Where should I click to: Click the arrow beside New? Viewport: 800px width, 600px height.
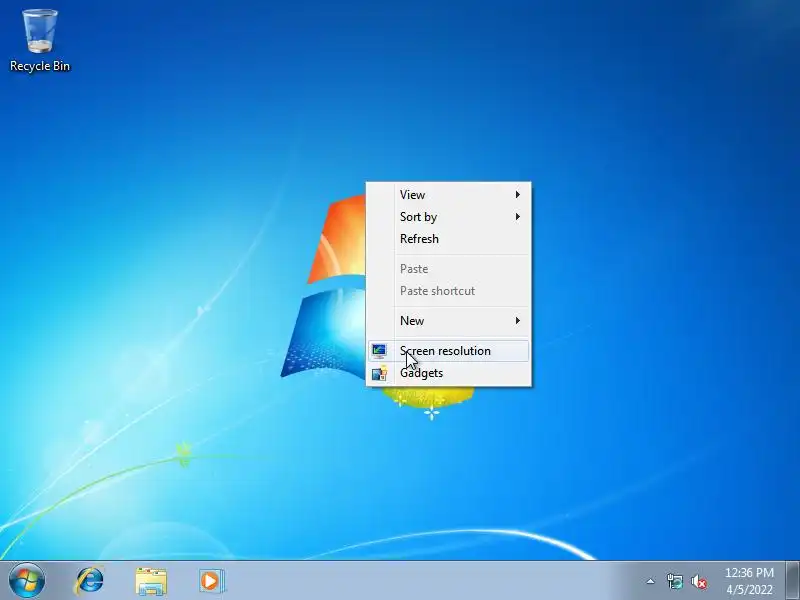[517, 320]
